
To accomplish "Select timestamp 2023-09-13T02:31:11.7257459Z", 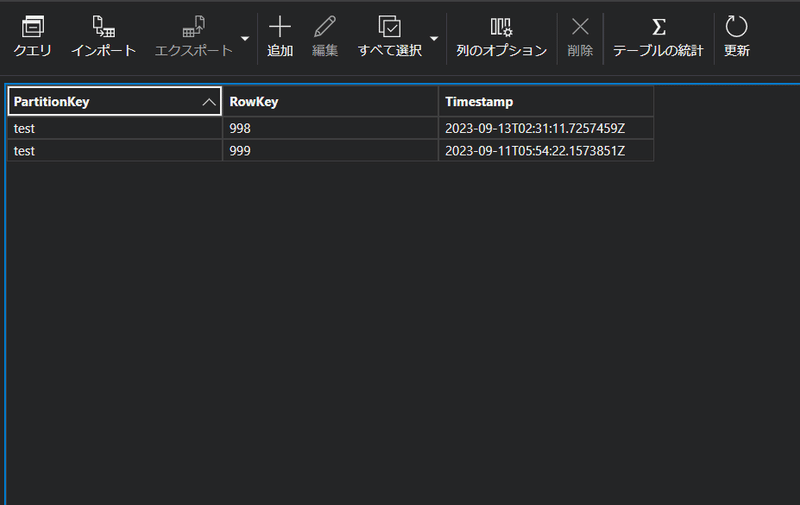I will click(x=546, y=128).
